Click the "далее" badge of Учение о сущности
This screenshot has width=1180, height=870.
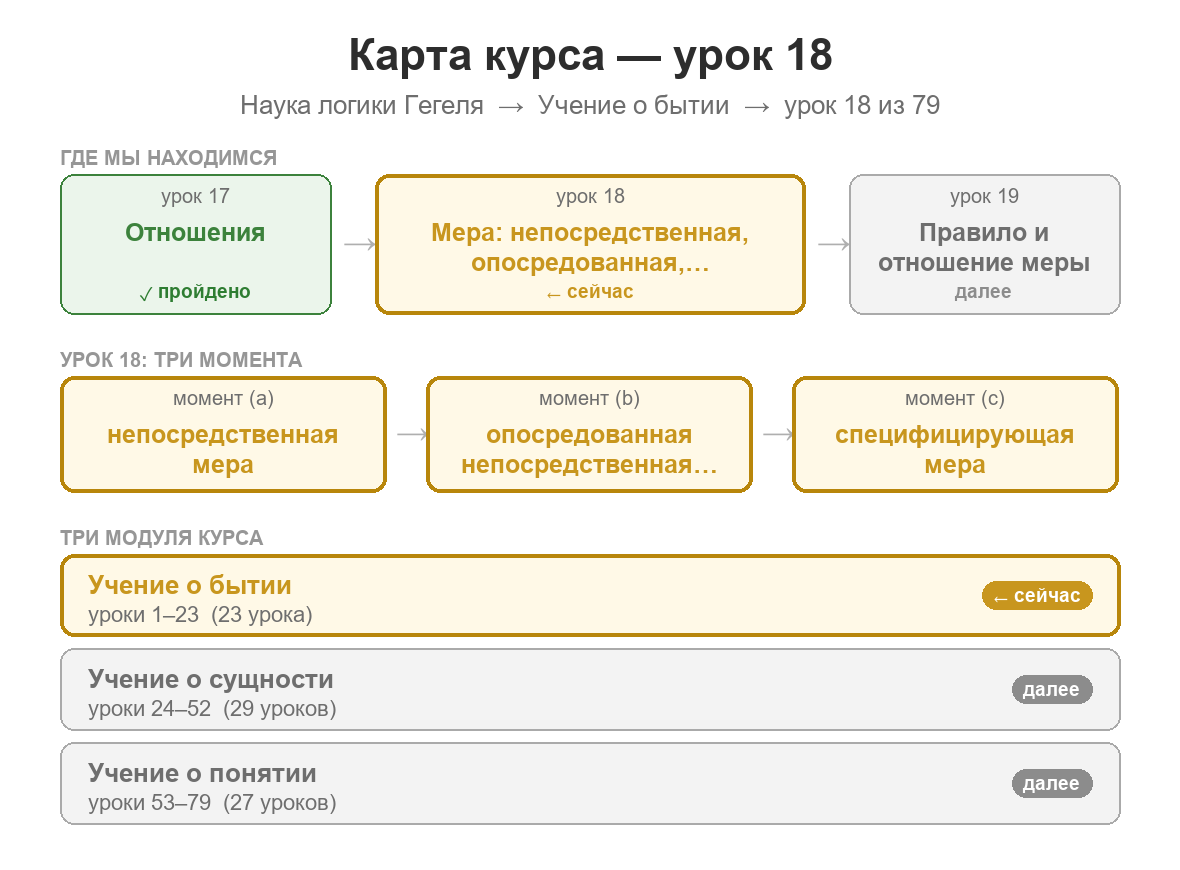[1052, 690]
